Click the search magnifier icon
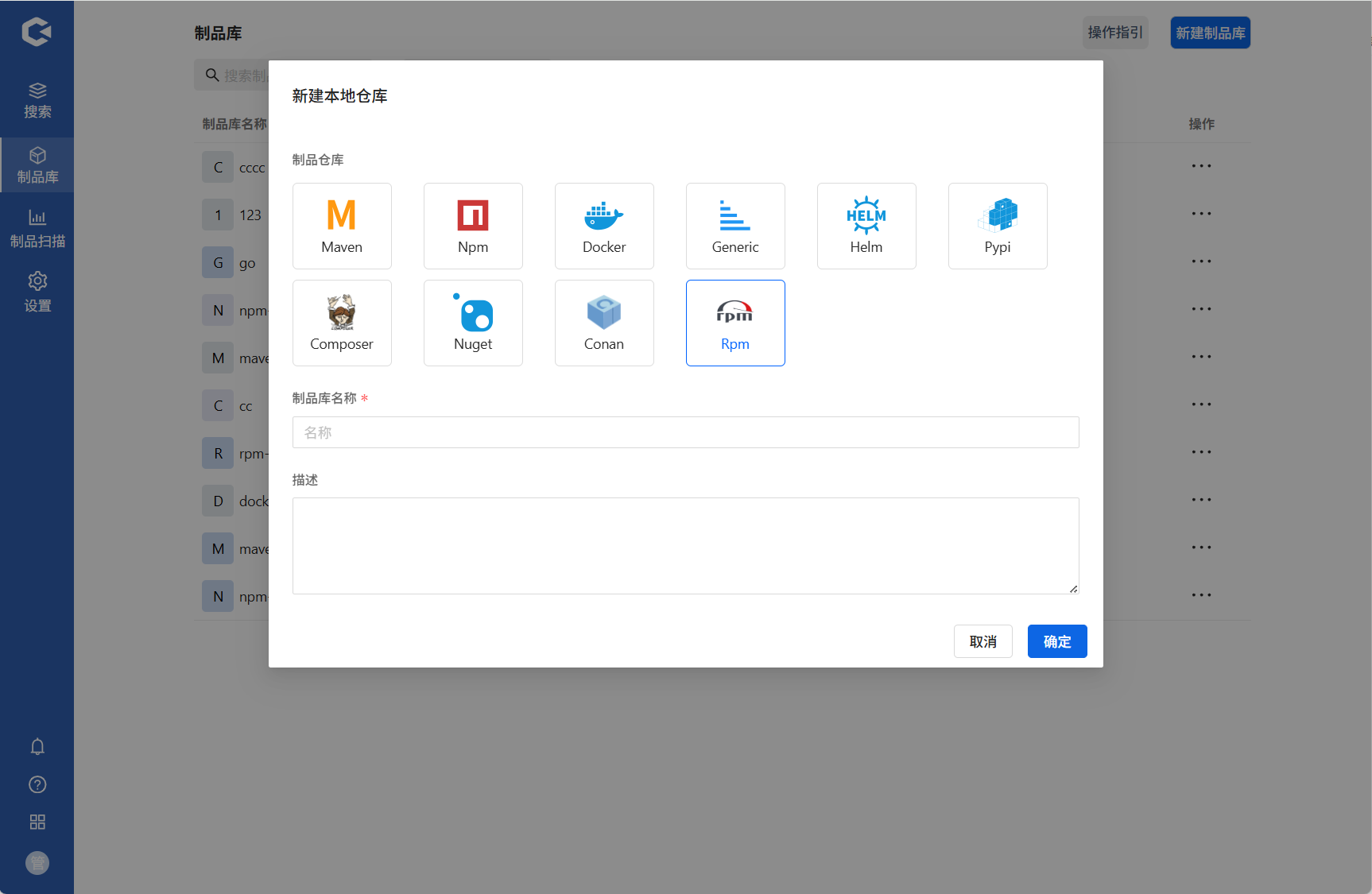The height and width of the screenshot is (894, 1372). tap(212, 75)
